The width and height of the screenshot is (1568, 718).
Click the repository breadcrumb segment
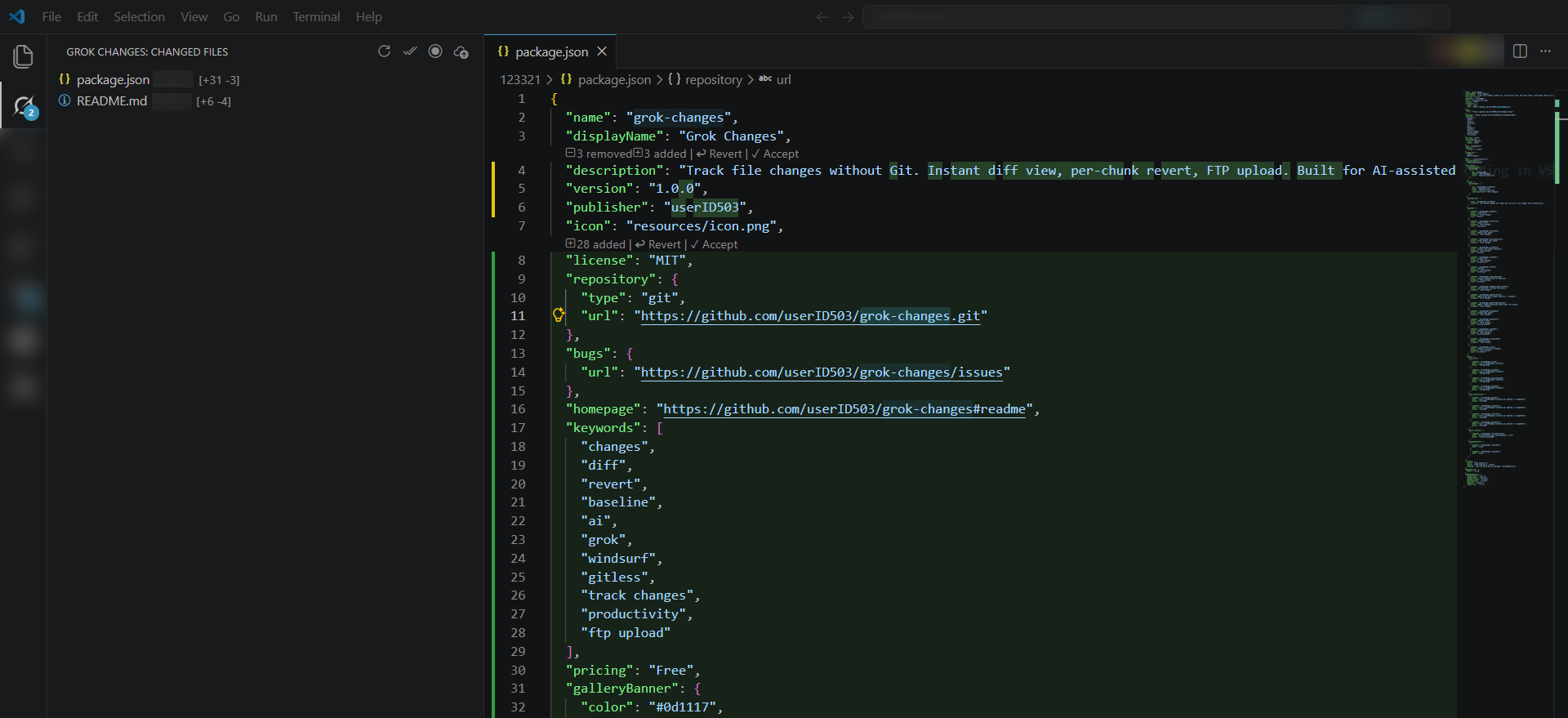[713, 79]
